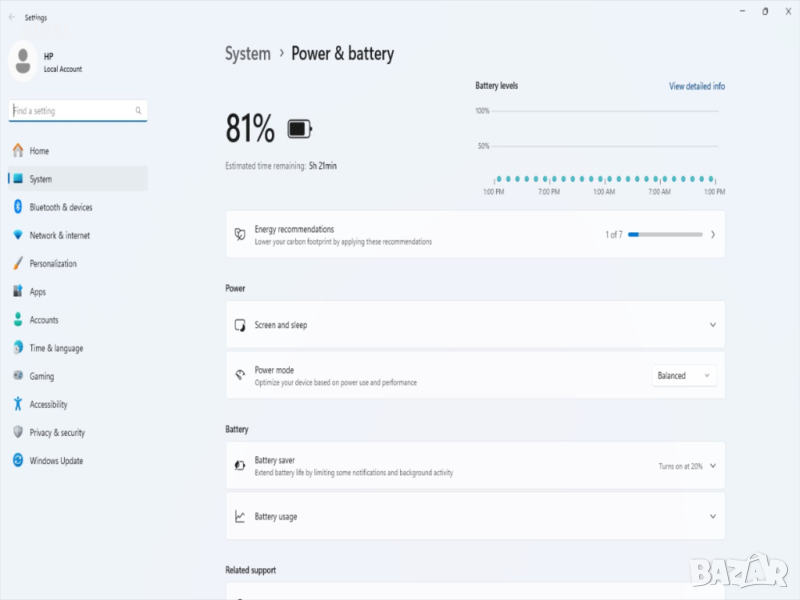Screen dimensions: 800x600
Task: Open the Windows Update icon
Action: (18, 461)
